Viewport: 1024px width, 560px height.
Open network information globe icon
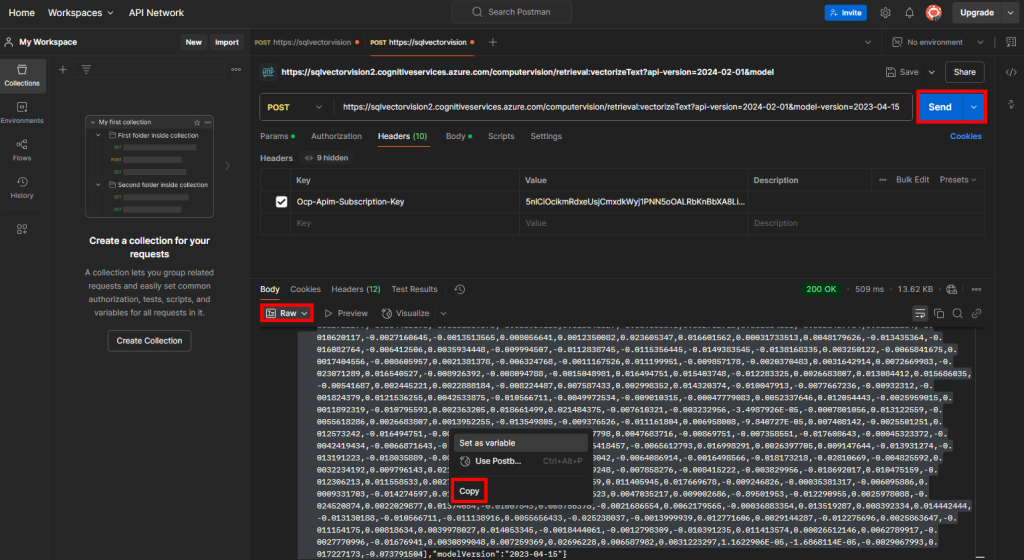point(952,289)
